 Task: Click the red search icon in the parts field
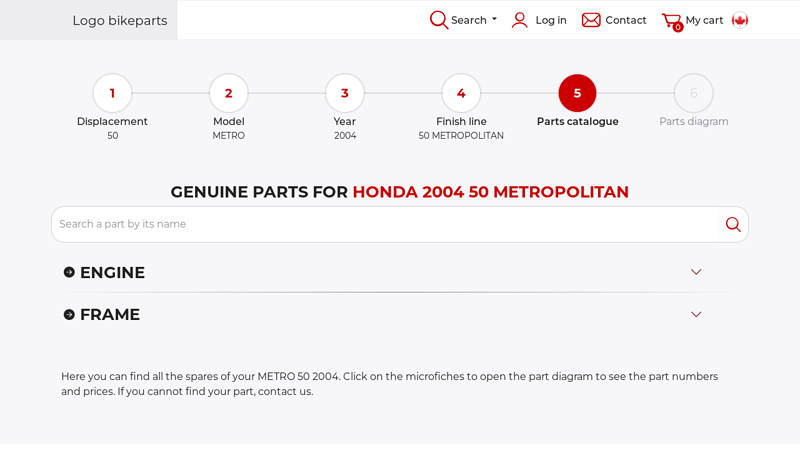[x=733, y=224]
